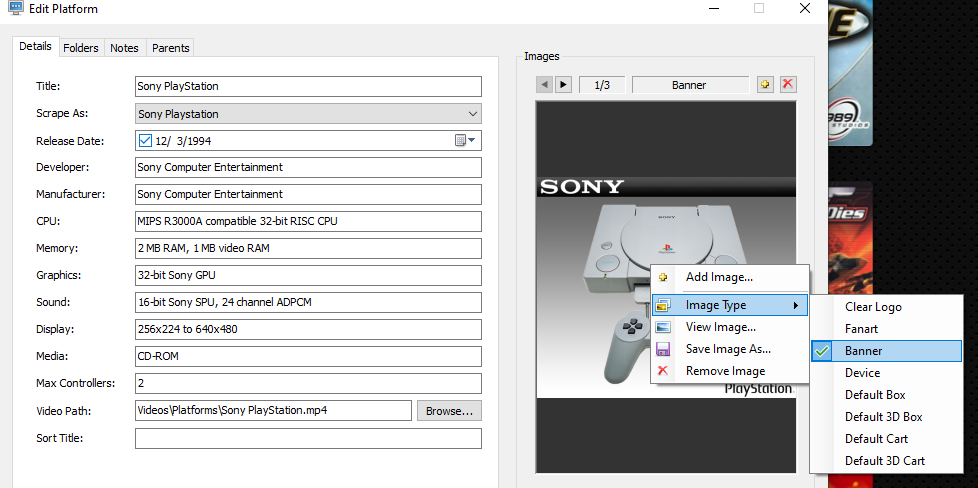
Task: Switch to the Folders tab
Action: [81, 48]
